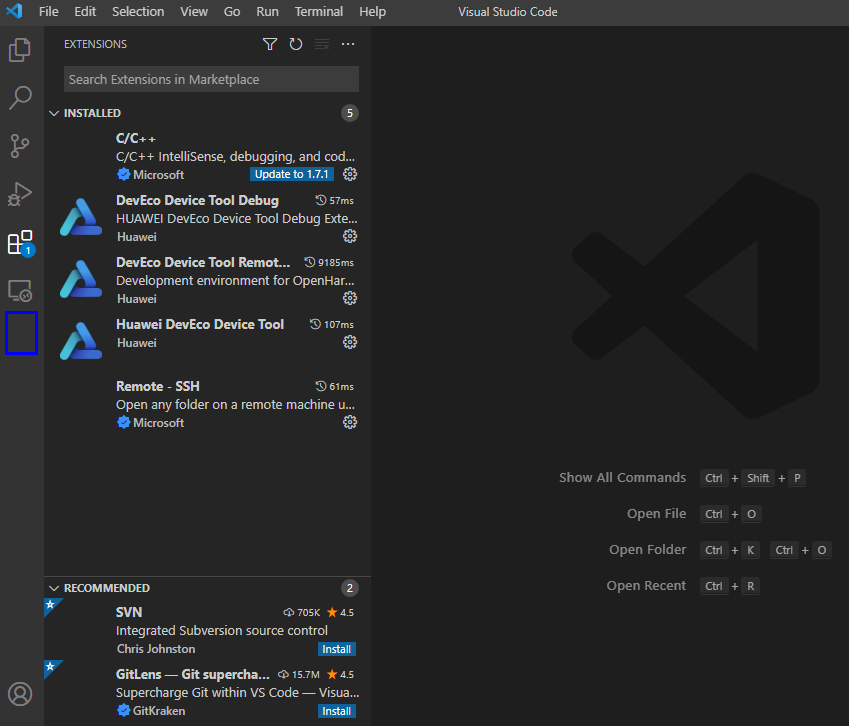Click the 9185ms activation time indicator
This screenshot has height=726, width=849.
[x=329, y=263]
